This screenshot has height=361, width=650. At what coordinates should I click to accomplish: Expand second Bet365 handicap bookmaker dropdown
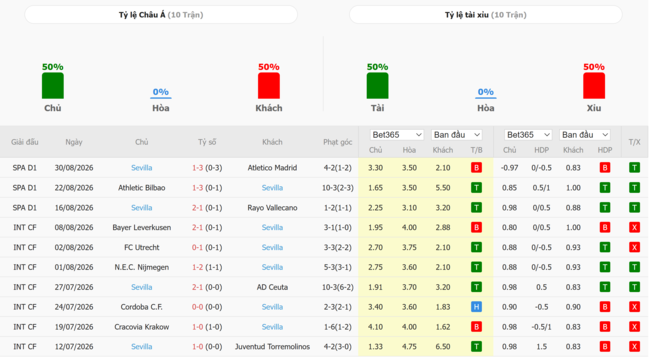[x=528, y=135]
